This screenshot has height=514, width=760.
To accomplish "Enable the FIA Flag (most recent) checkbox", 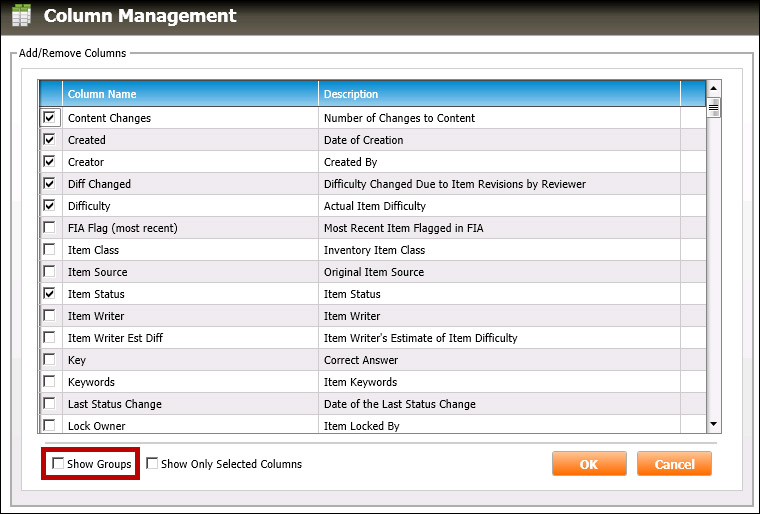I will tap(50, 228).
